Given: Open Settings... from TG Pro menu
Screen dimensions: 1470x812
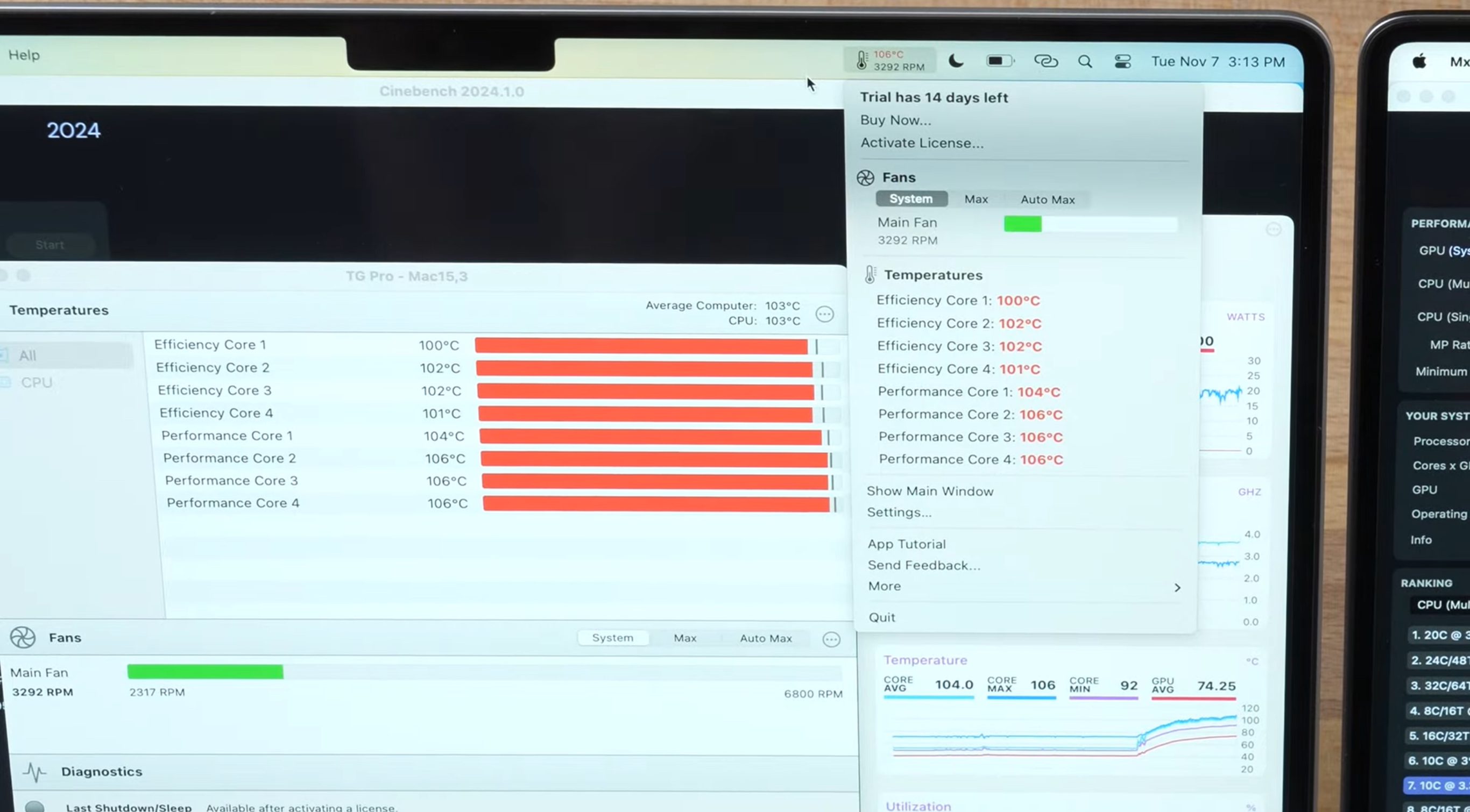Looking at the screenshot, I should [899, 512].
